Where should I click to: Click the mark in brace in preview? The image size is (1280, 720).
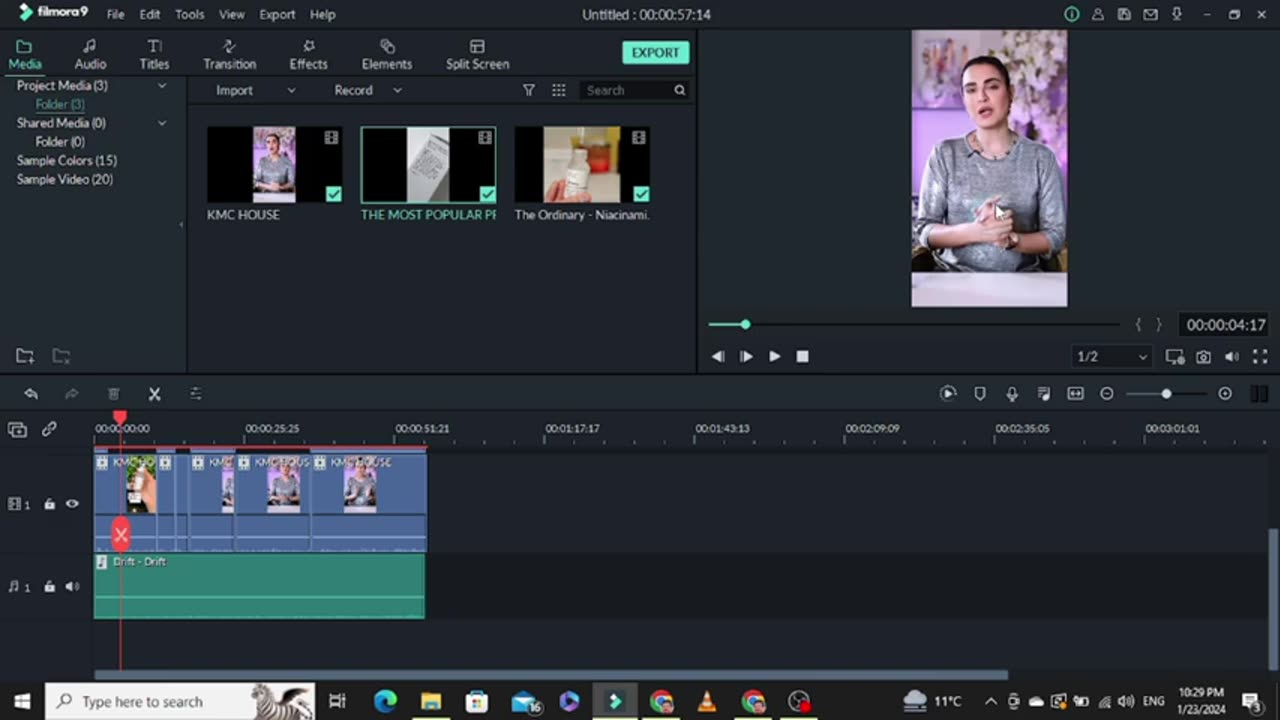[1138, 325]
